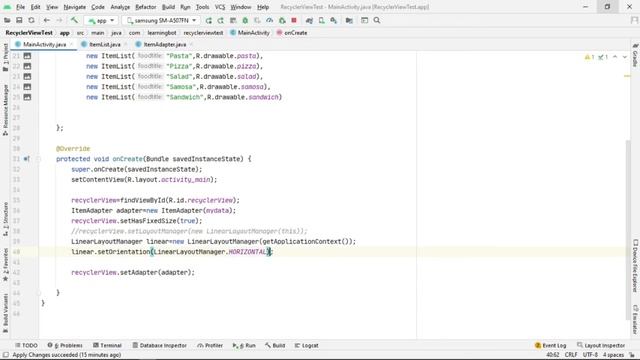This screenshot has height=360, width=640.
Task: Open the Analyze menu
Action: (x=120, y=7)
